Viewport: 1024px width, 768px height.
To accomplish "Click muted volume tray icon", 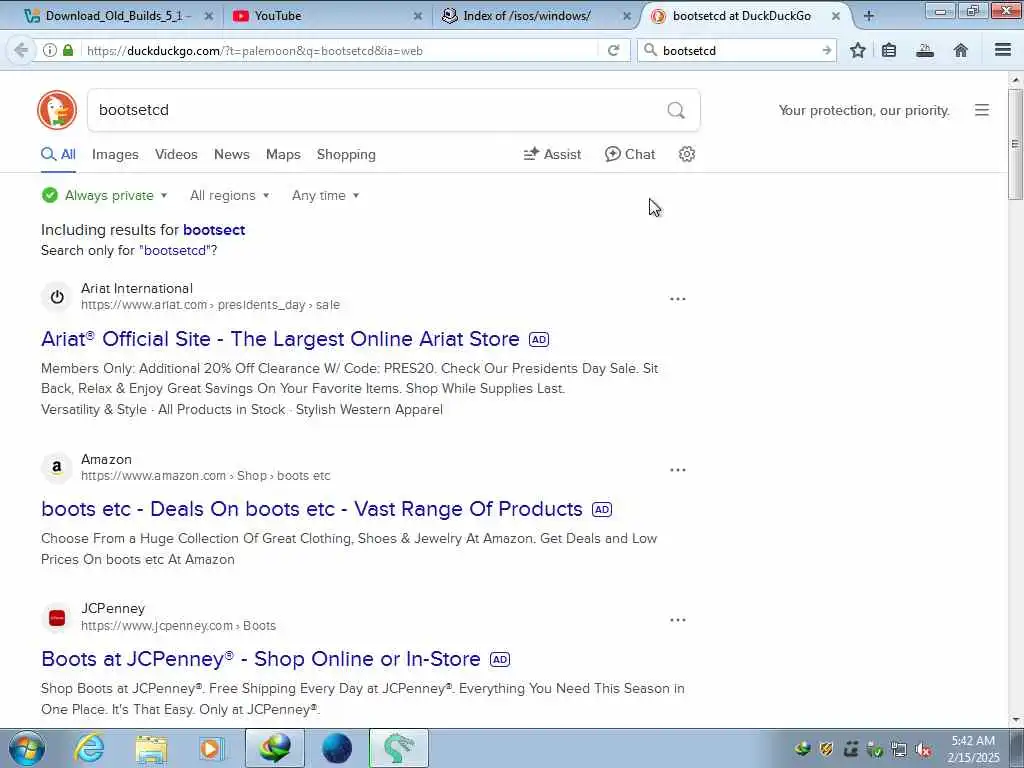I will tap(923, 750).
